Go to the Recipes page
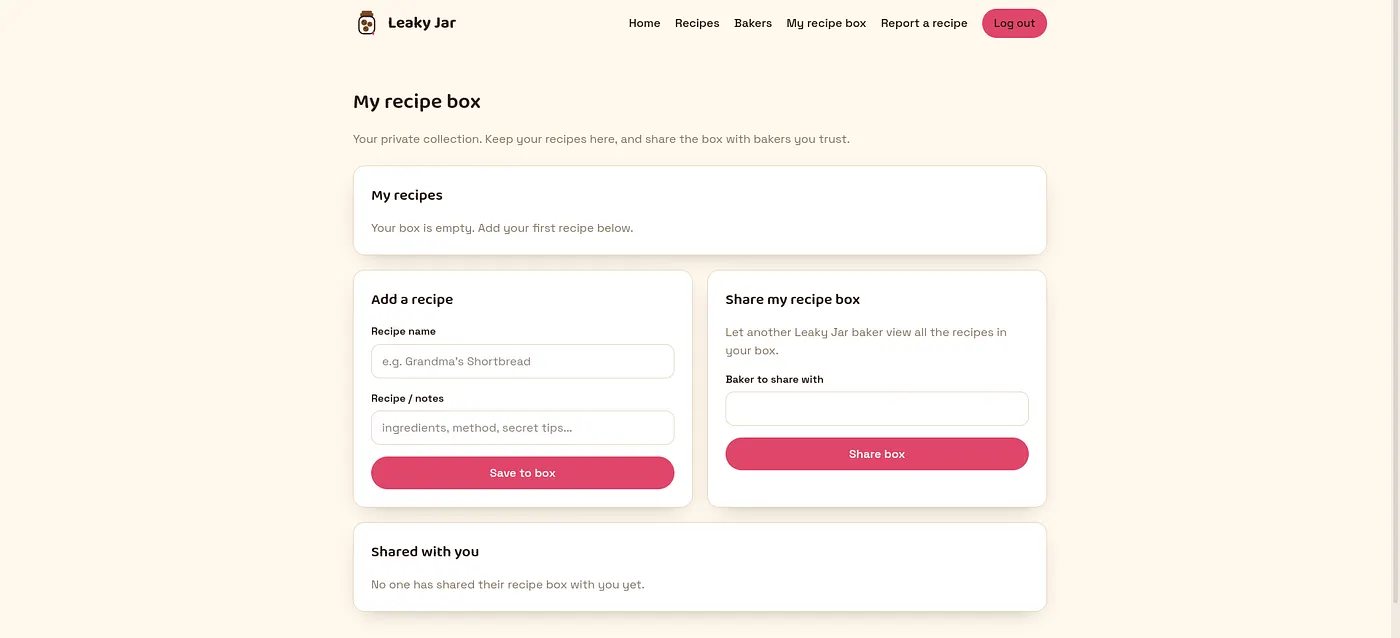 pyautogui.click(x=697, y=23)
